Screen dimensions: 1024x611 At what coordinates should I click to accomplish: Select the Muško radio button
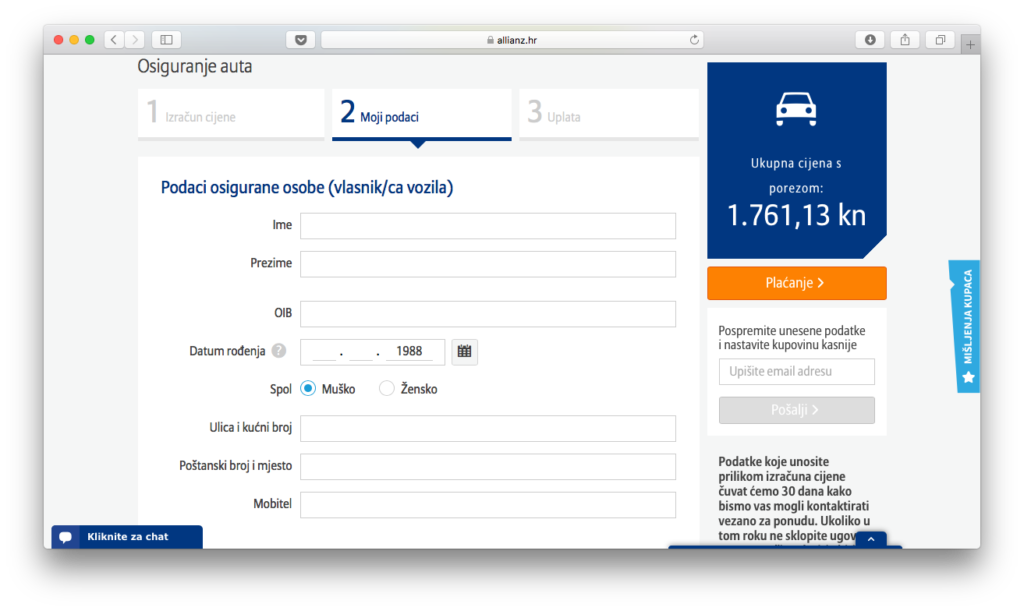[x=308, y=389]
